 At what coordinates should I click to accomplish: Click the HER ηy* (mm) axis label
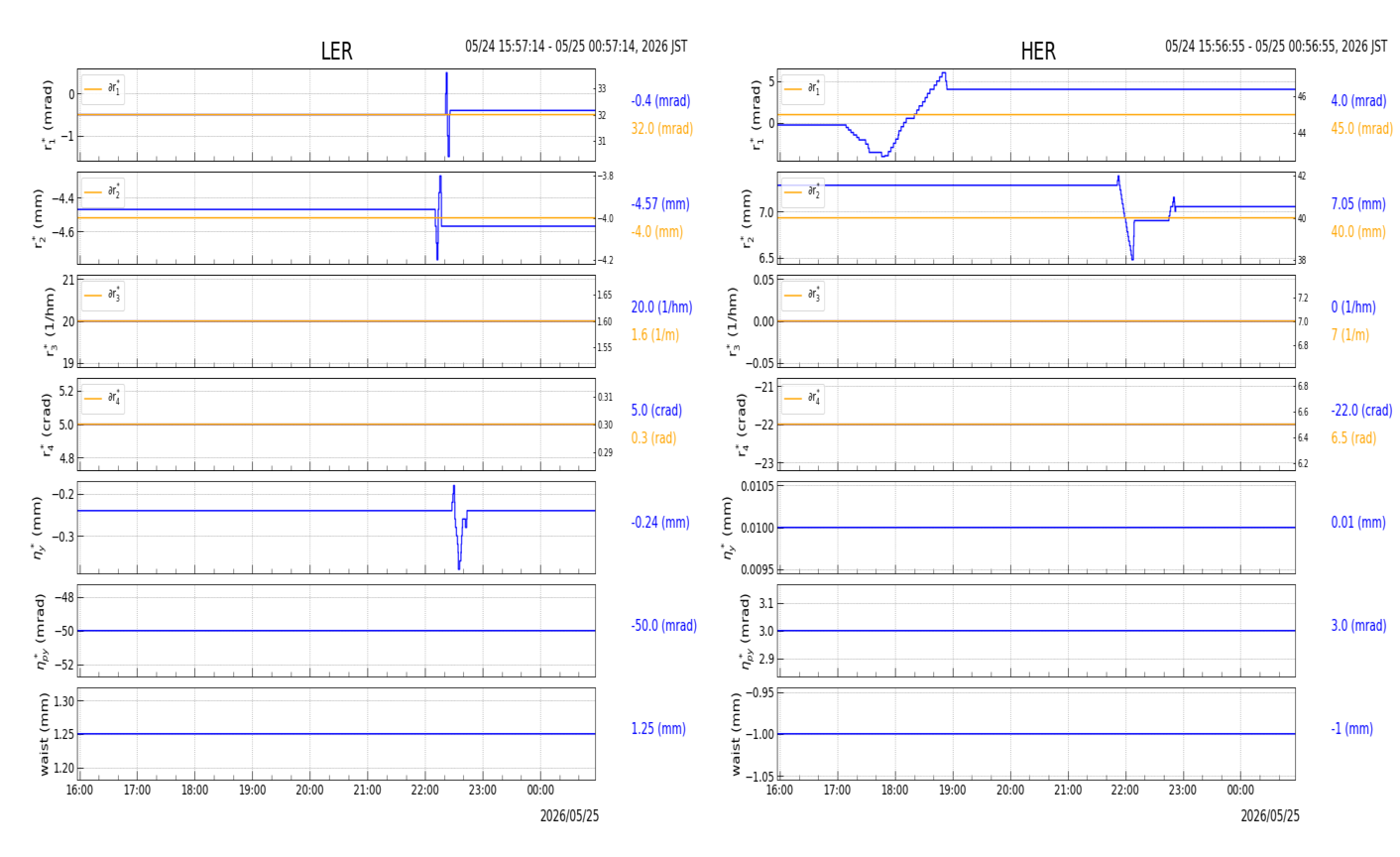click(x=729, y=528)
